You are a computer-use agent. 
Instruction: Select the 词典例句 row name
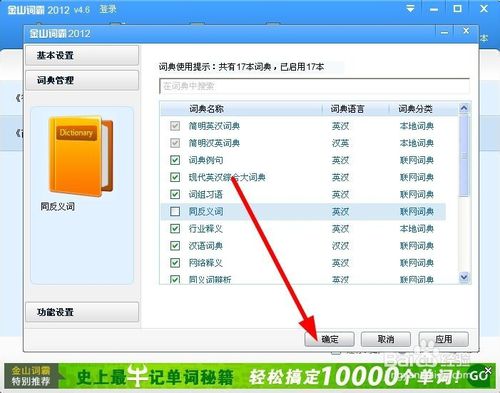pos(206,160)
